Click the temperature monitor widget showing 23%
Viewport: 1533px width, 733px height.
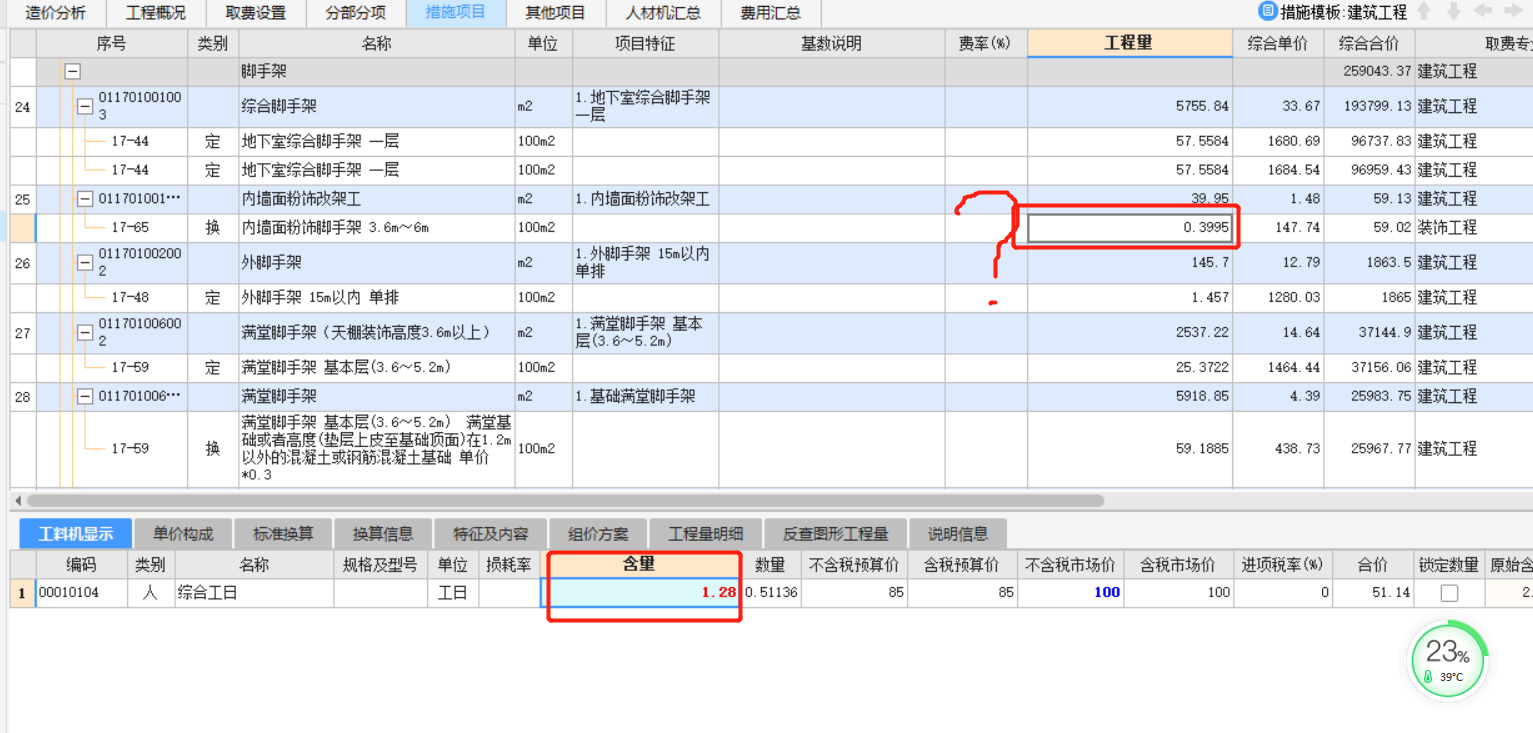coord(1449,659)
